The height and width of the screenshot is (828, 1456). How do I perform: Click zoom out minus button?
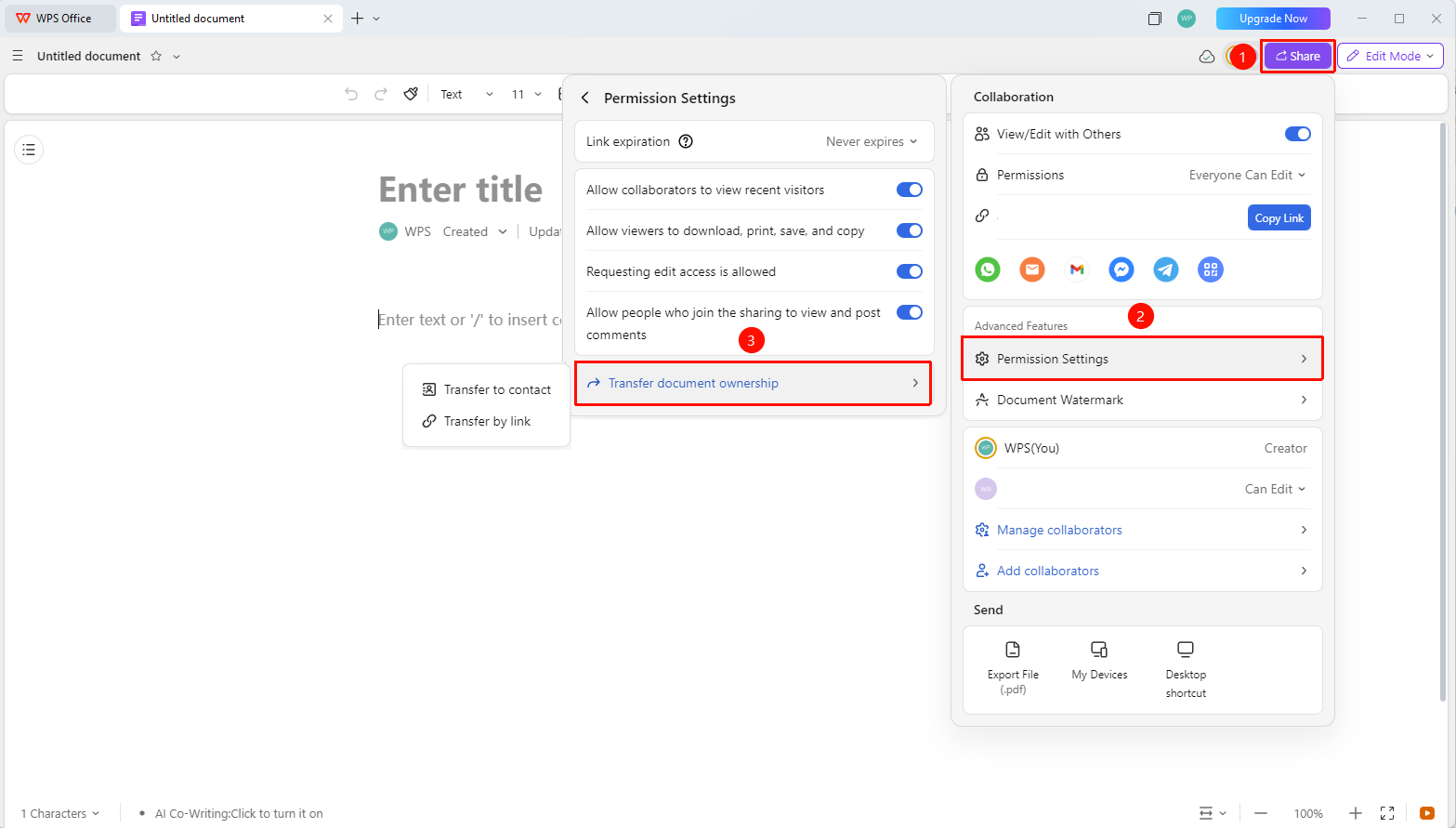pos(1261,813)
